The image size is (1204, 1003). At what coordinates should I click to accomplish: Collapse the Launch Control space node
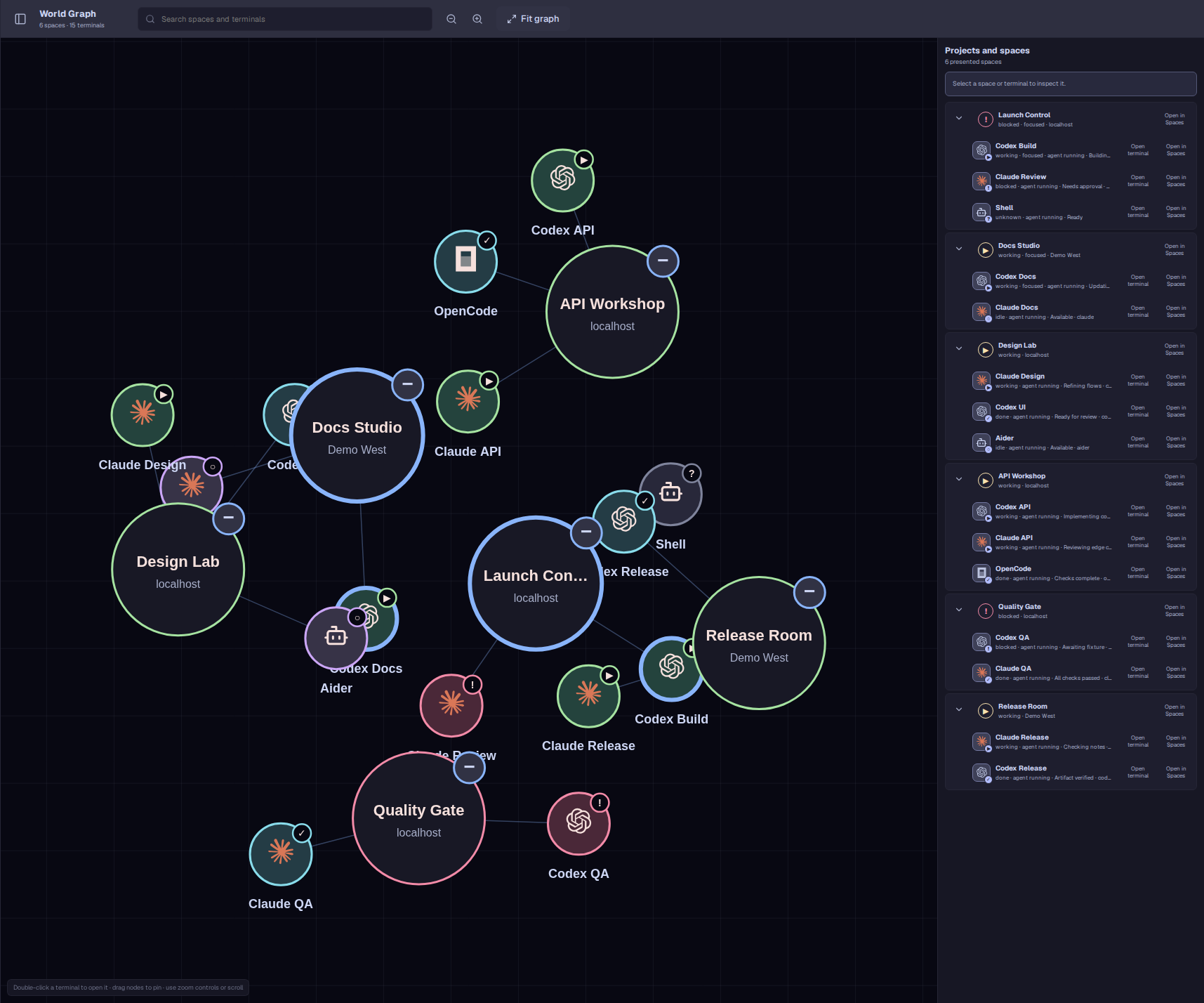(x=586, y=532)
